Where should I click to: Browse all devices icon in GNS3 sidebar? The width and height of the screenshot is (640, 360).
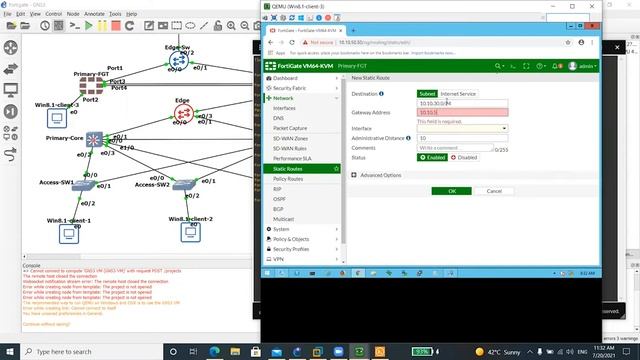[x=11, y=133]
